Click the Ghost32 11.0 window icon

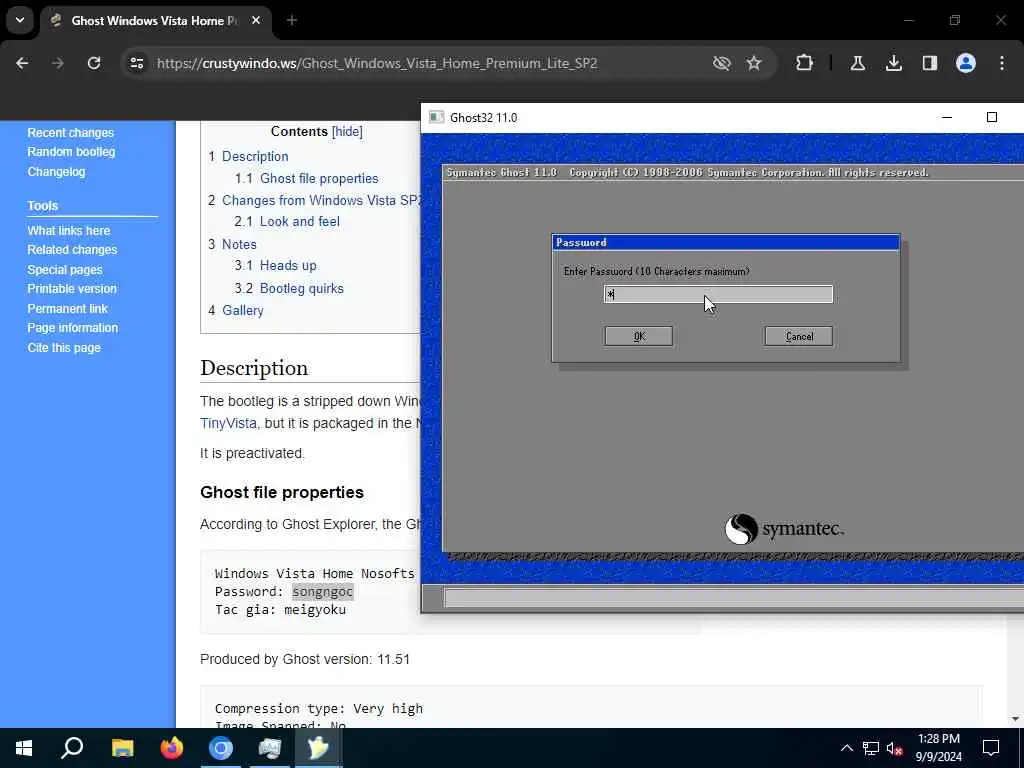point(436,118)
